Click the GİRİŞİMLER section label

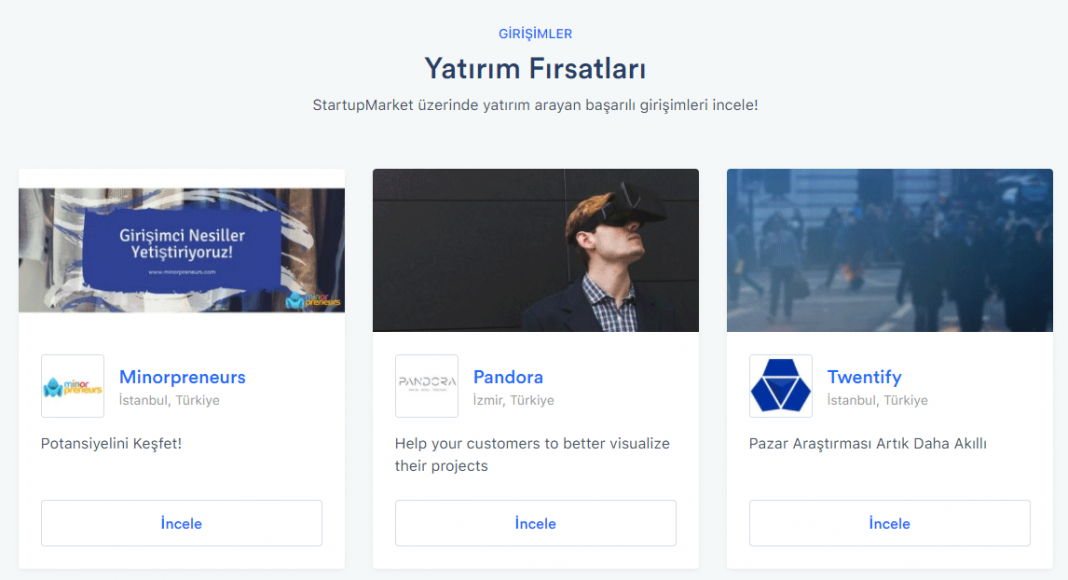tap(535, 34)
